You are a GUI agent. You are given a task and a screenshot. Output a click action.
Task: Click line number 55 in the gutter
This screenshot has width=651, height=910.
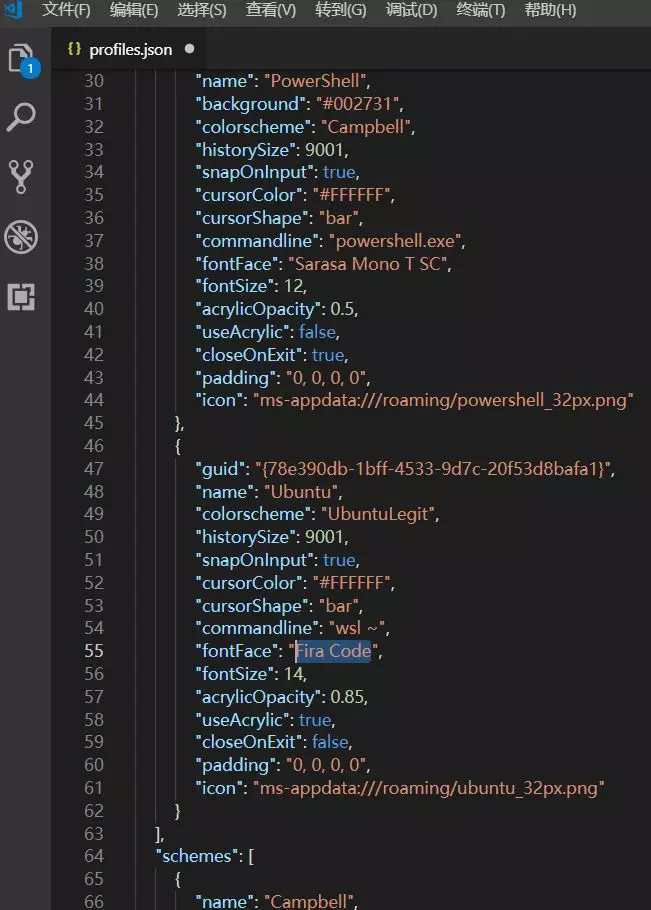point(93,651)
